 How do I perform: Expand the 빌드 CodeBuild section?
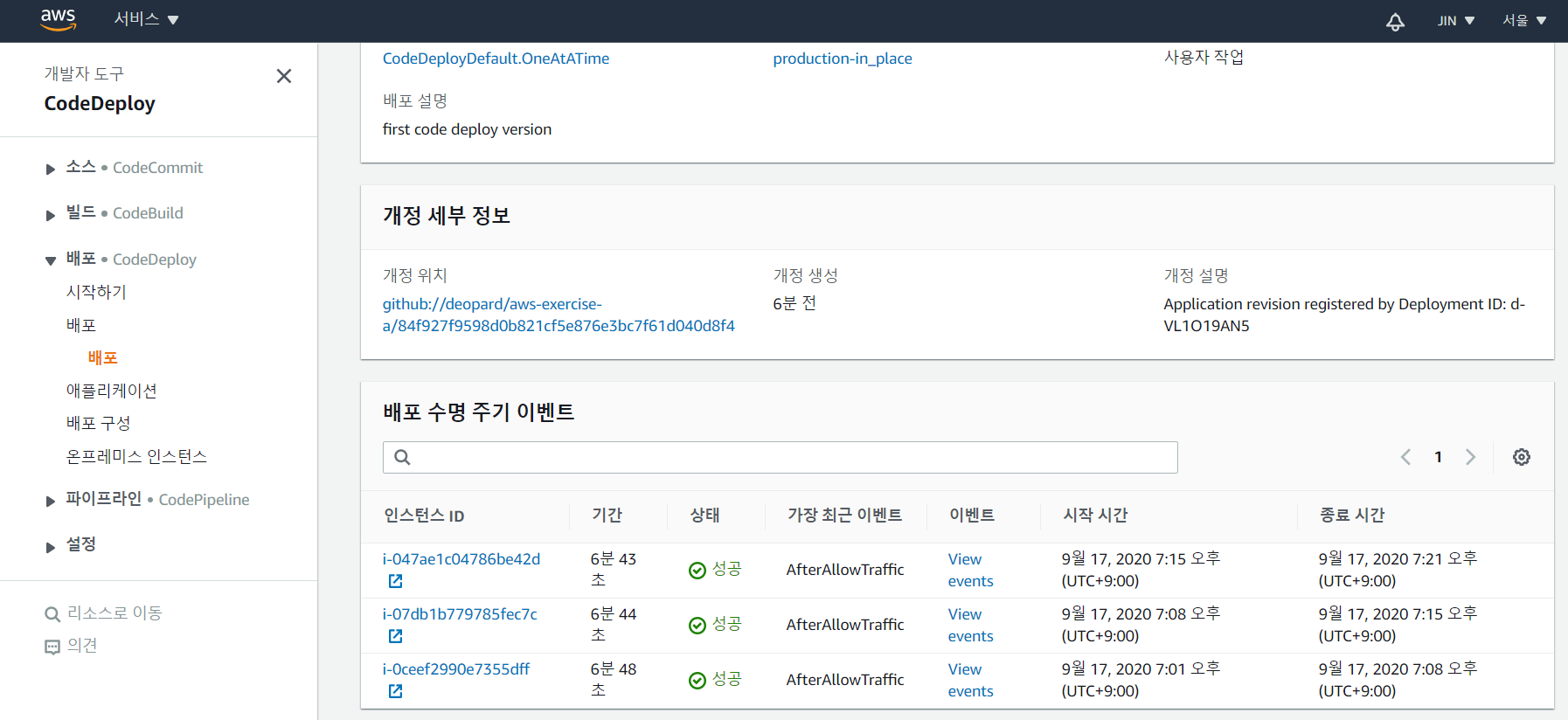pyautogui.click(x=51, y=215)
